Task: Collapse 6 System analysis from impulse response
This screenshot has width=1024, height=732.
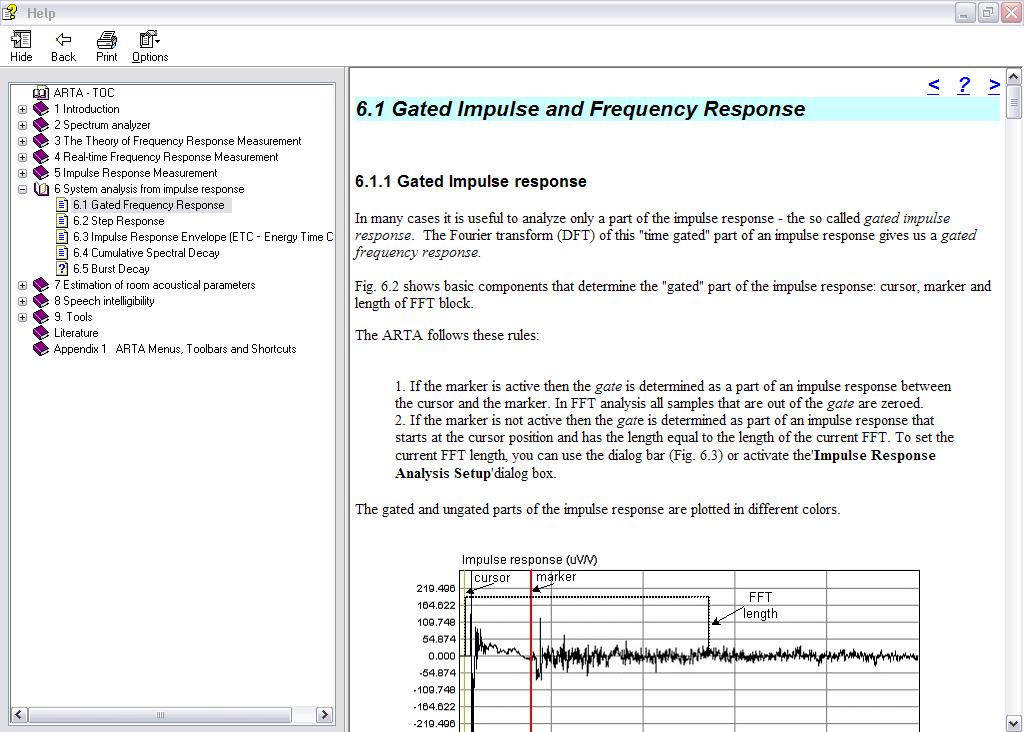Action: point(22,189)
